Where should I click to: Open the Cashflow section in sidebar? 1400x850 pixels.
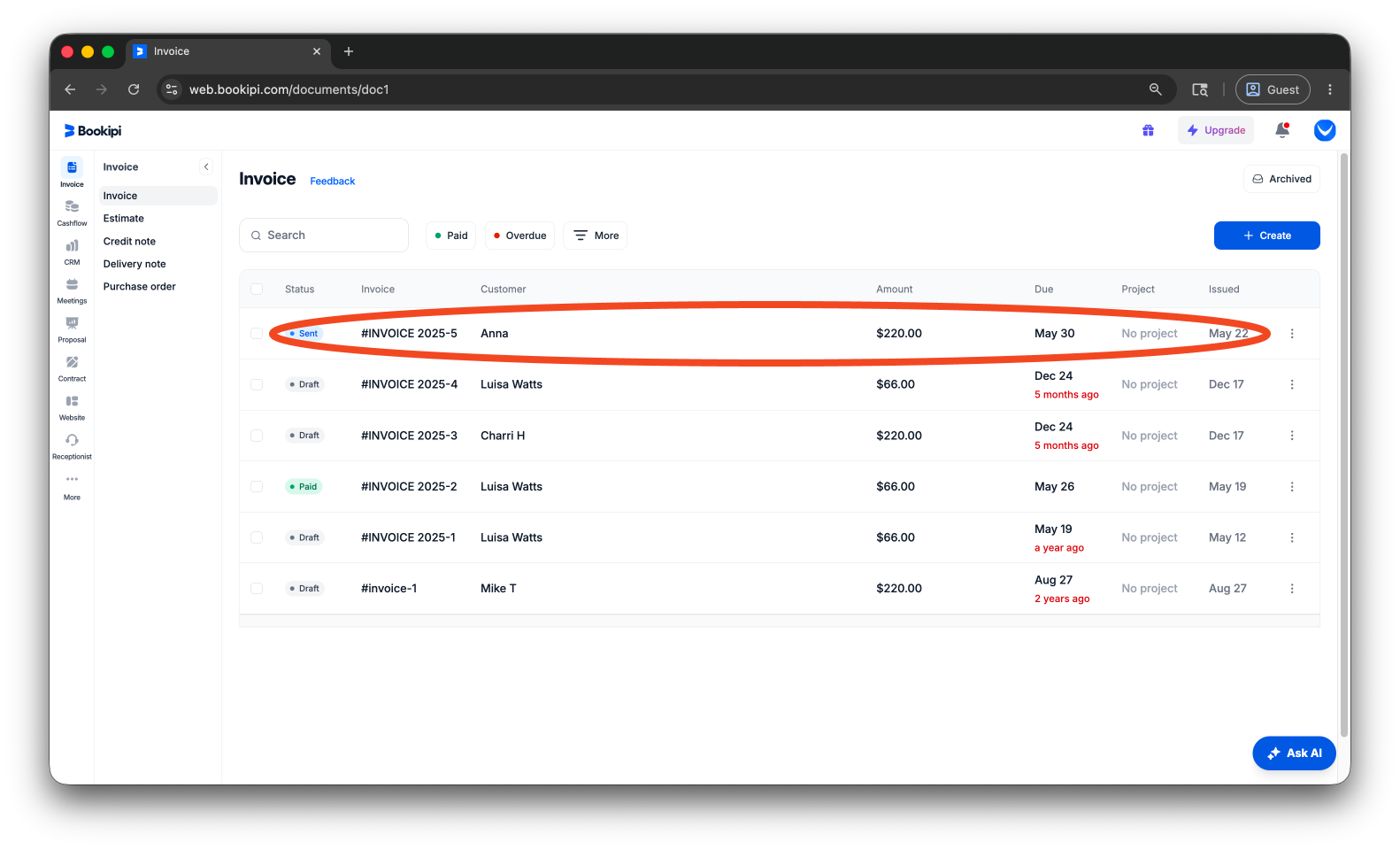pyautogui.click(x=72, y=212)
